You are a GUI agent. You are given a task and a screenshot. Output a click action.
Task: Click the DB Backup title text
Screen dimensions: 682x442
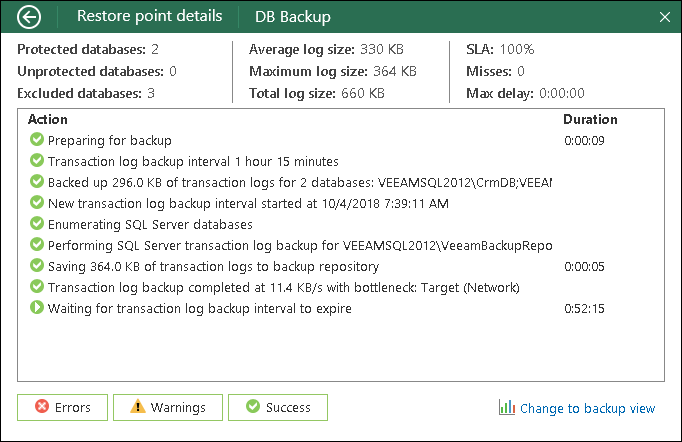293,17
